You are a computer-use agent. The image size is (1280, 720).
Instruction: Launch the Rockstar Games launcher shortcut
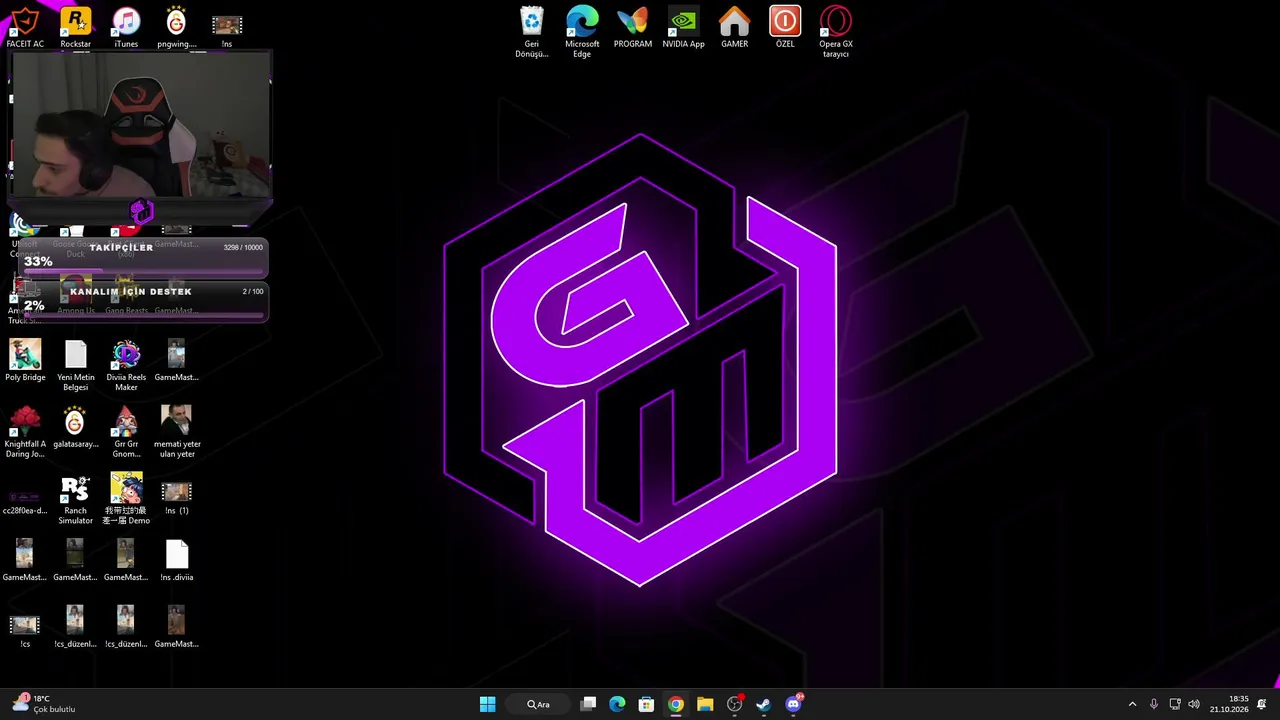(75, 28)
